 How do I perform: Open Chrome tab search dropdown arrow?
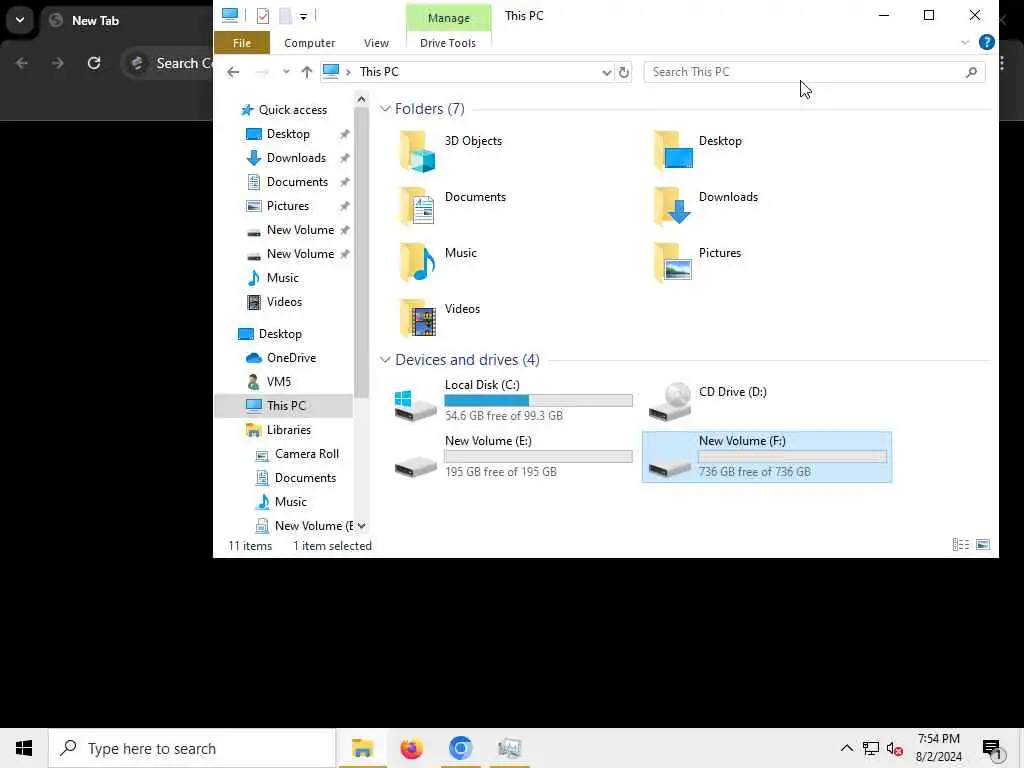[20, 20]
